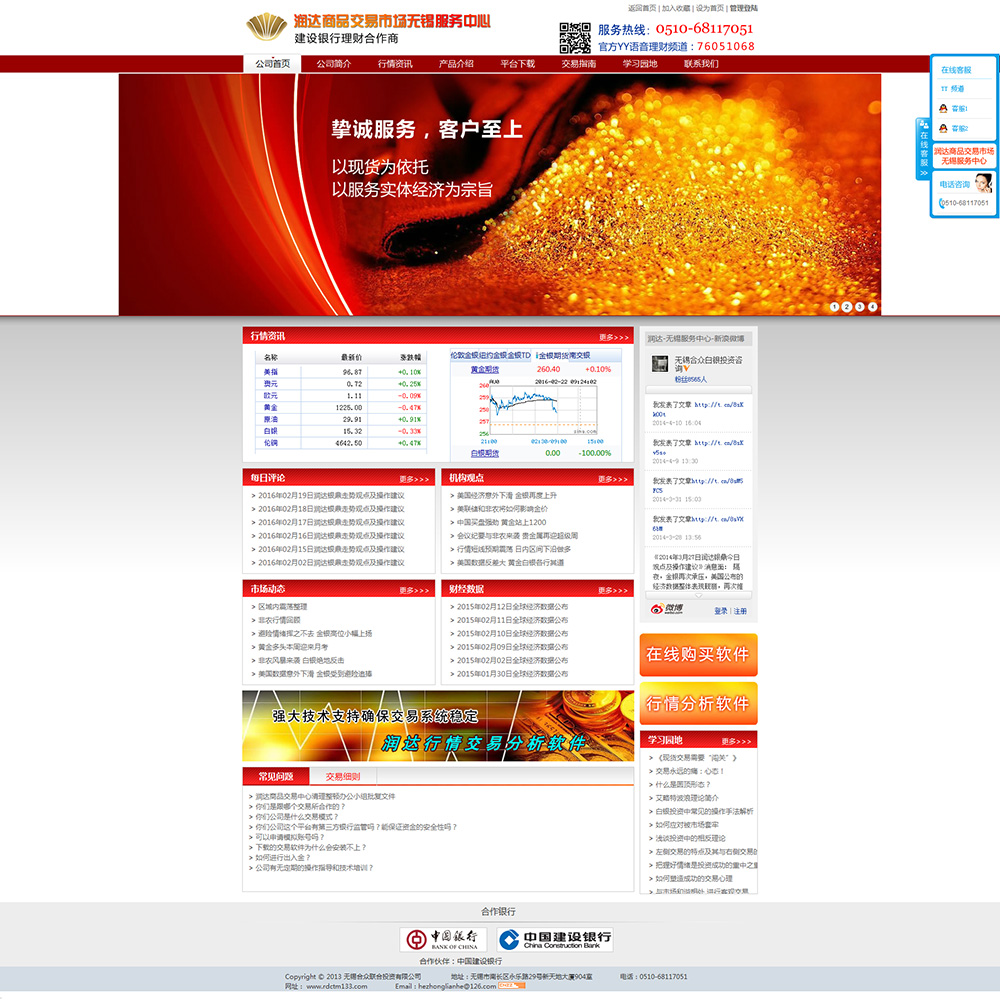Click the QQ penguin icon for 客服1
This screenshot has width=1000, height=1001.
pos(943,109)
